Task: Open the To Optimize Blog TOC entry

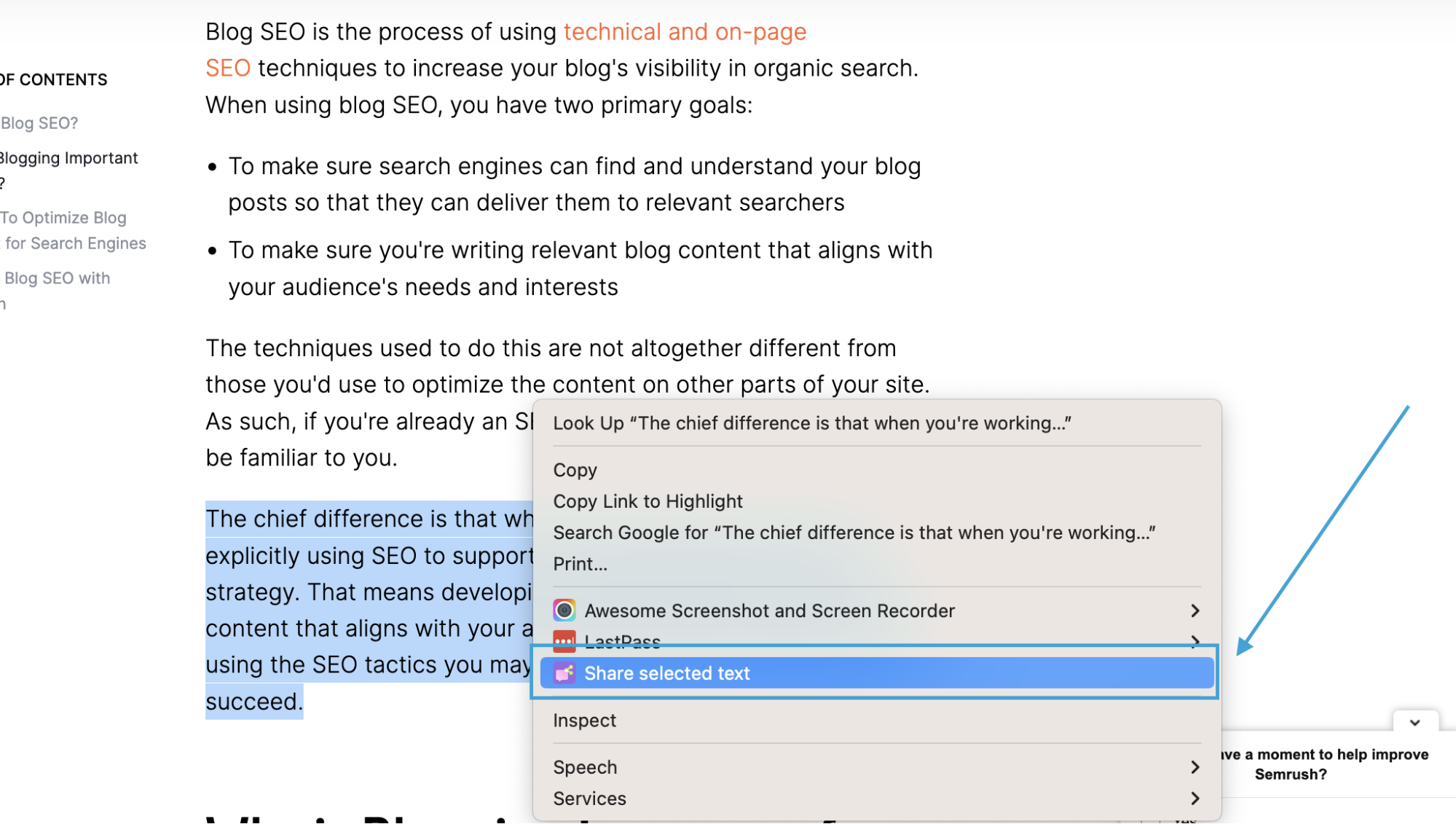Action: pyautogui.click(x=63, y=216)
